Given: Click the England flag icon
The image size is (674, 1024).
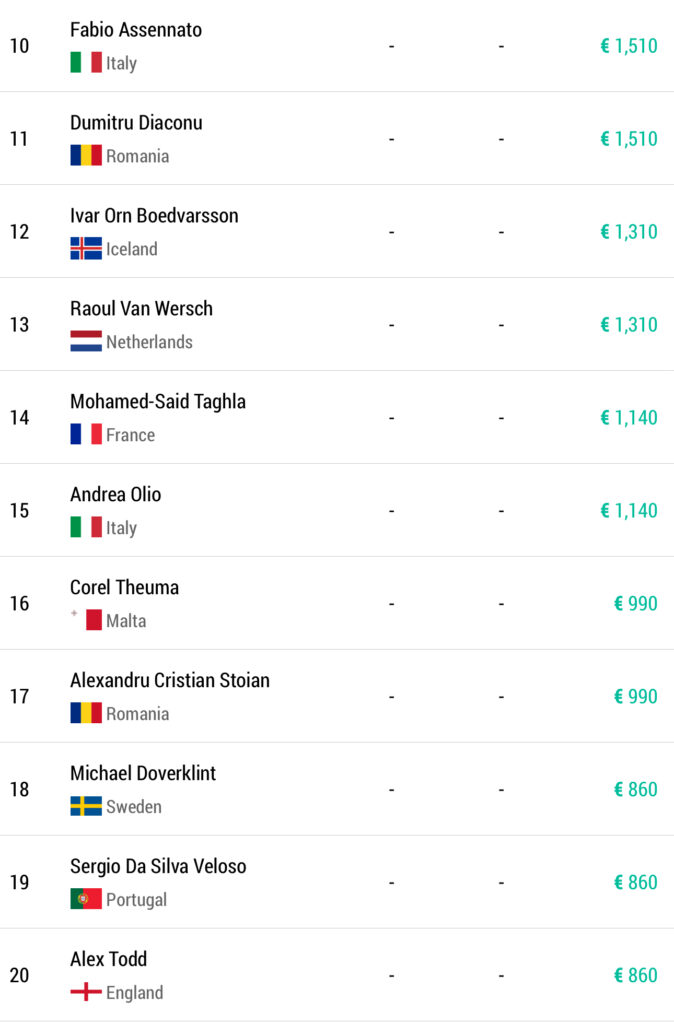Looking at the screenshot, I should 86,993.
